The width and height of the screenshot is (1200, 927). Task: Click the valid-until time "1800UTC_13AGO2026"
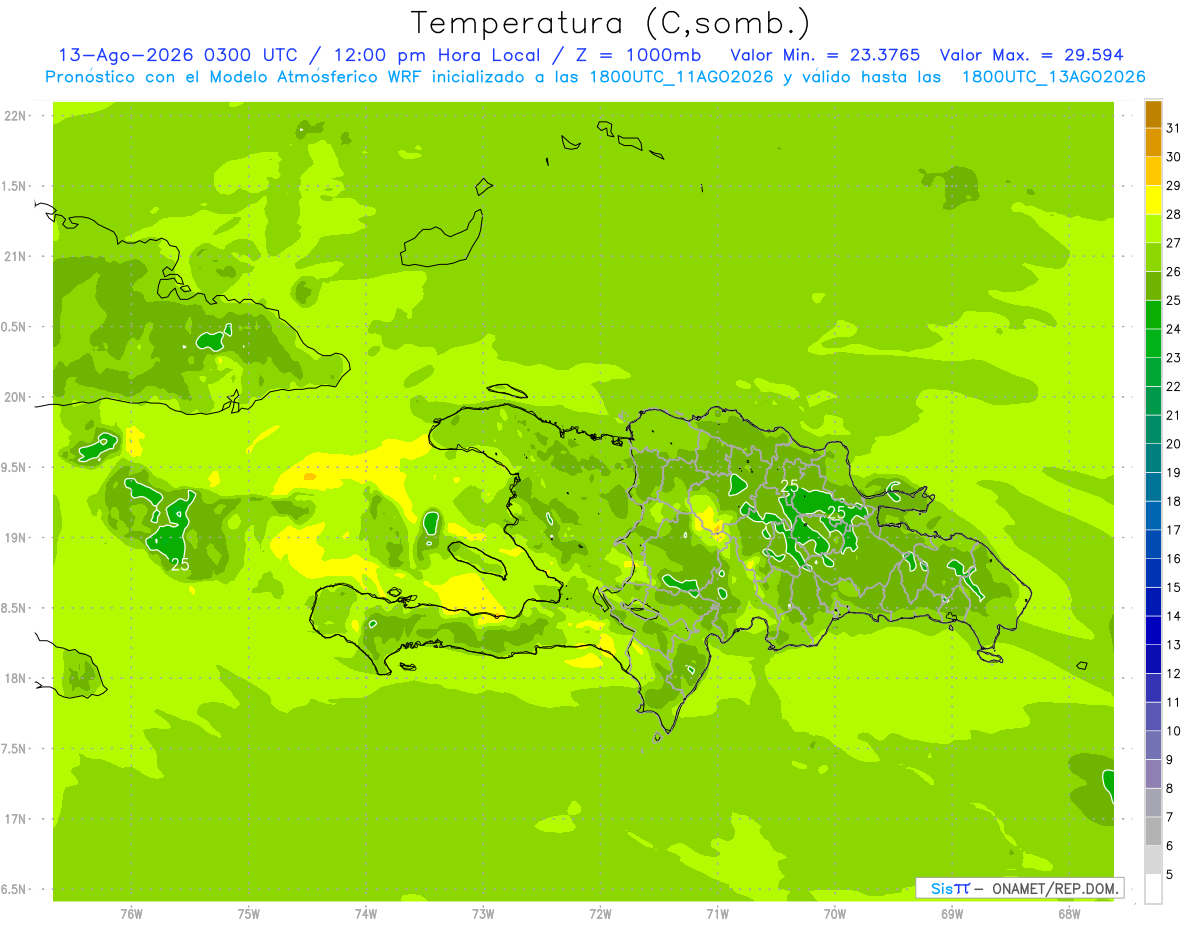coord(1053,77)
